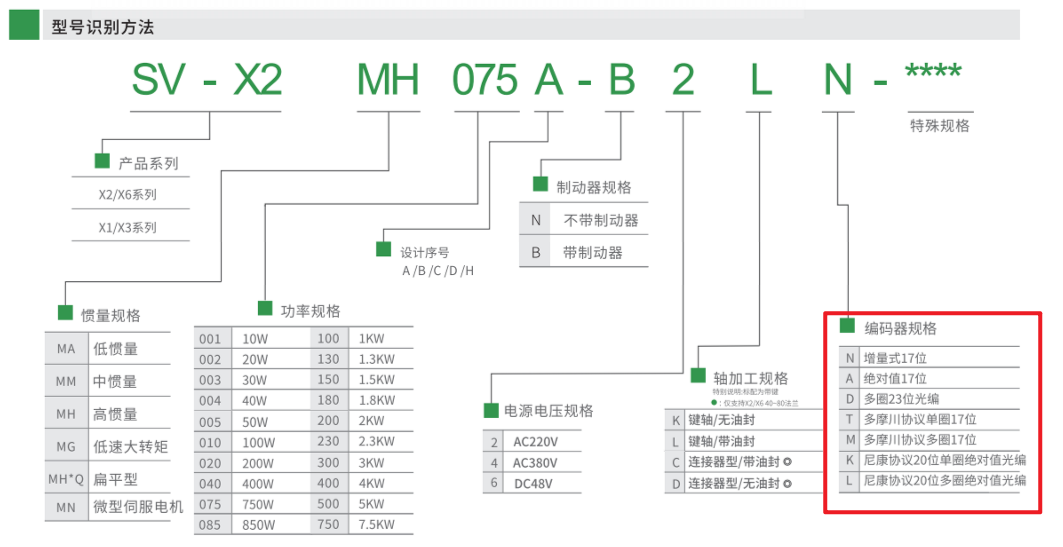Click the green square next to 轴加工规格

coord(698,376)
